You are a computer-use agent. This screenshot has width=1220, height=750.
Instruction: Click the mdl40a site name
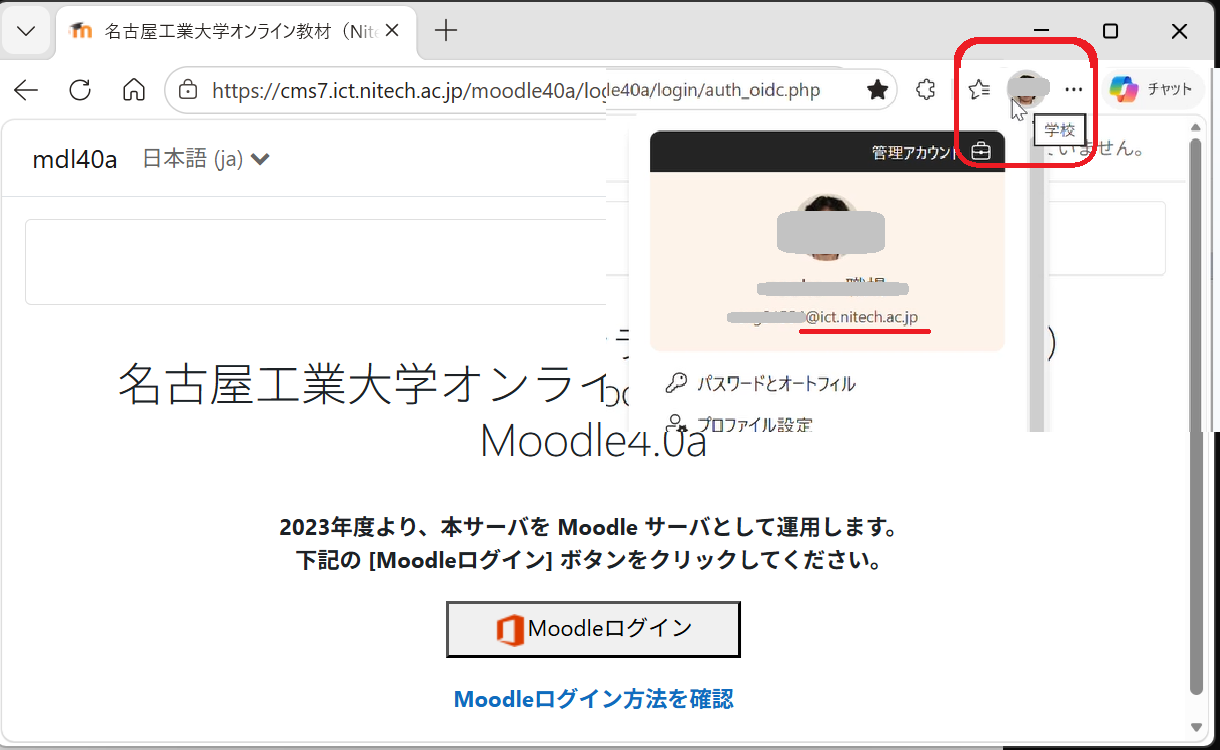[75, 158]
